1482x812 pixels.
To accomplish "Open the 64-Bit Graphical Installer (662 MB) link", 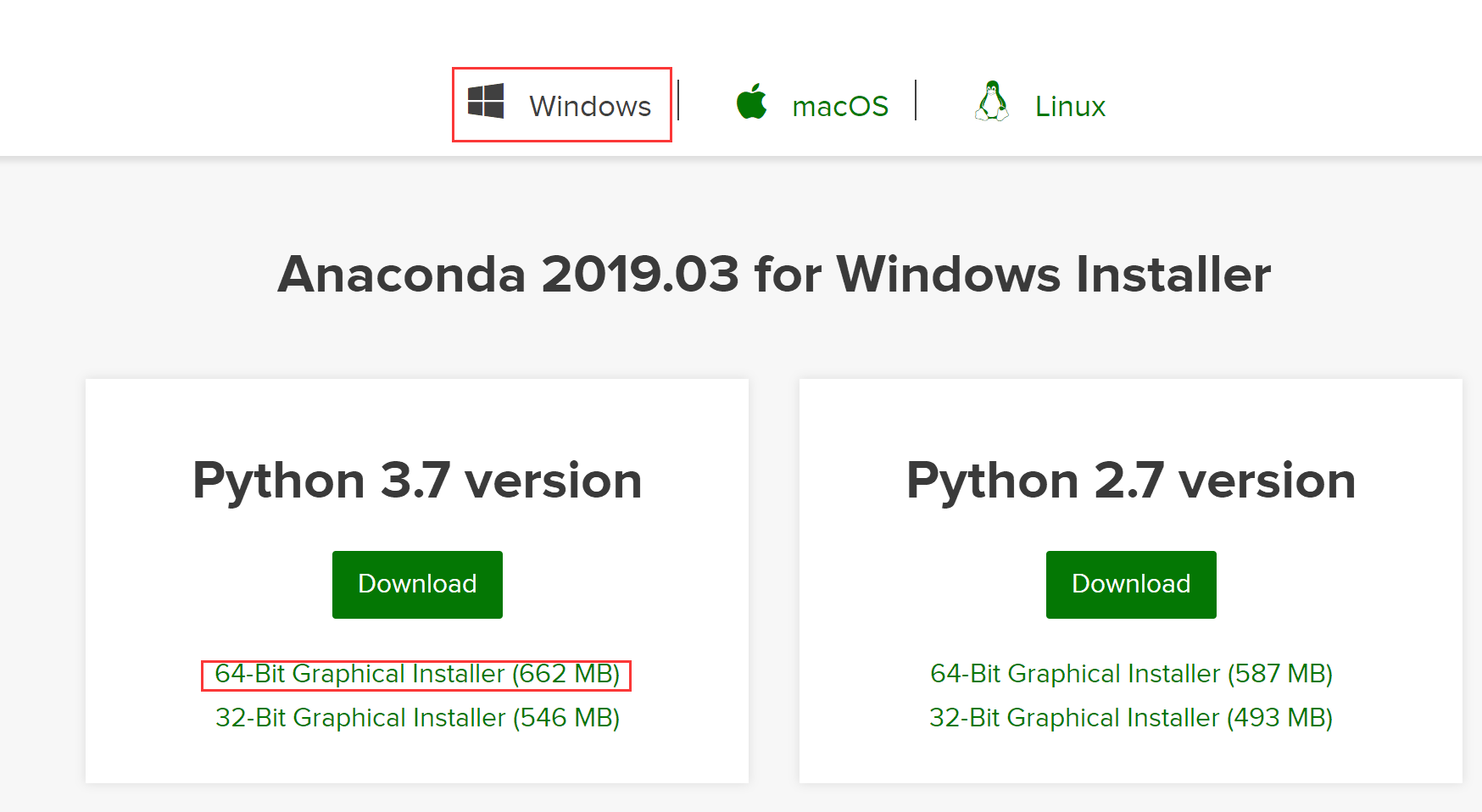I will coord(417,674).
